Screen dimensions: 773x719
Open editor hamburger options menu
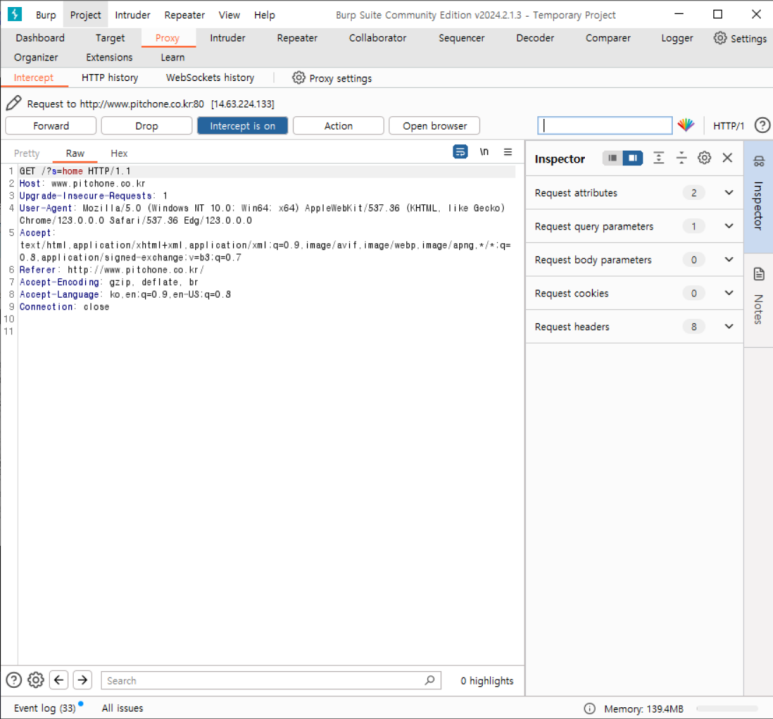(x=508, y=152)
